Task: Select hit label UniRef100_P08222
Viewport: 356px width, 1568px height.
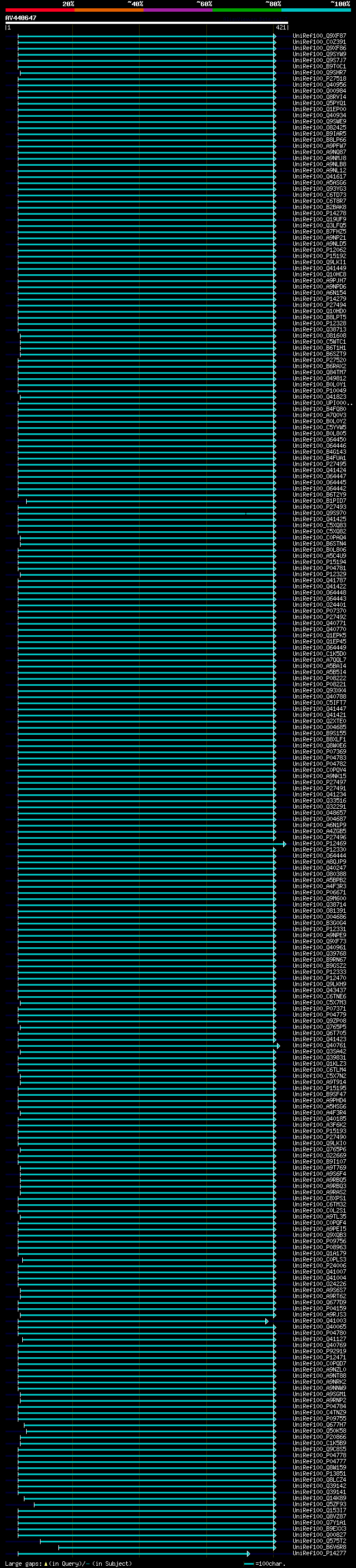Action: point(319,678)
